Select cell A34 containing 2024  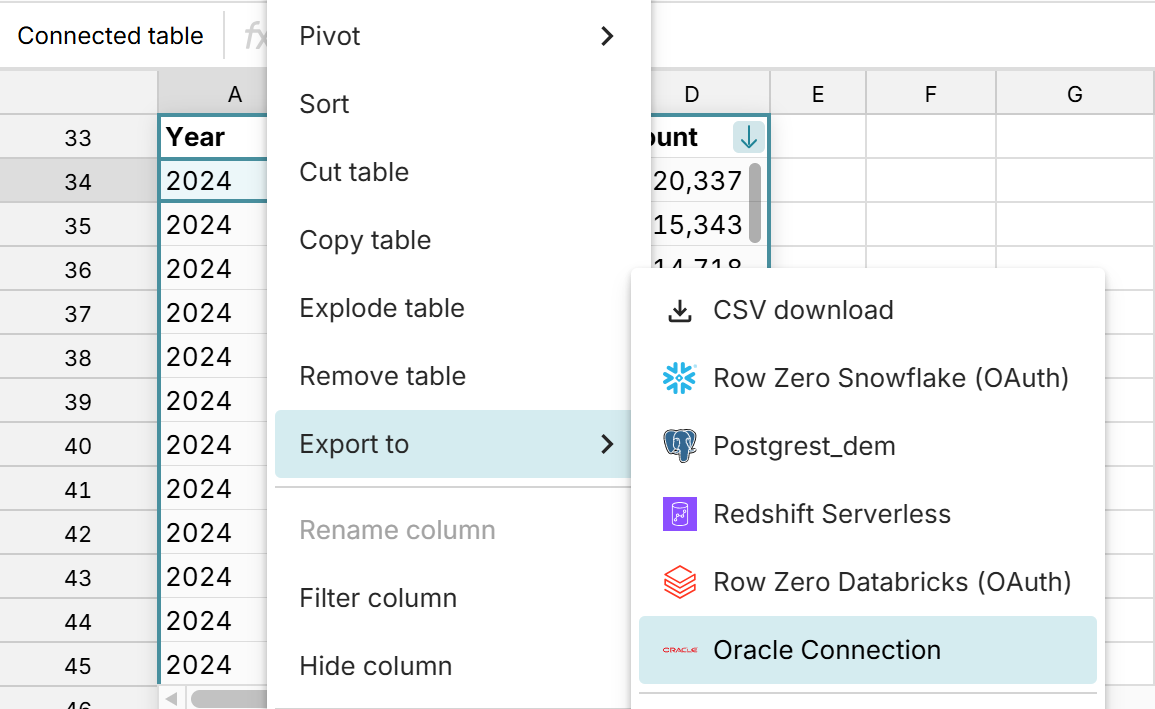pos(213,180)
